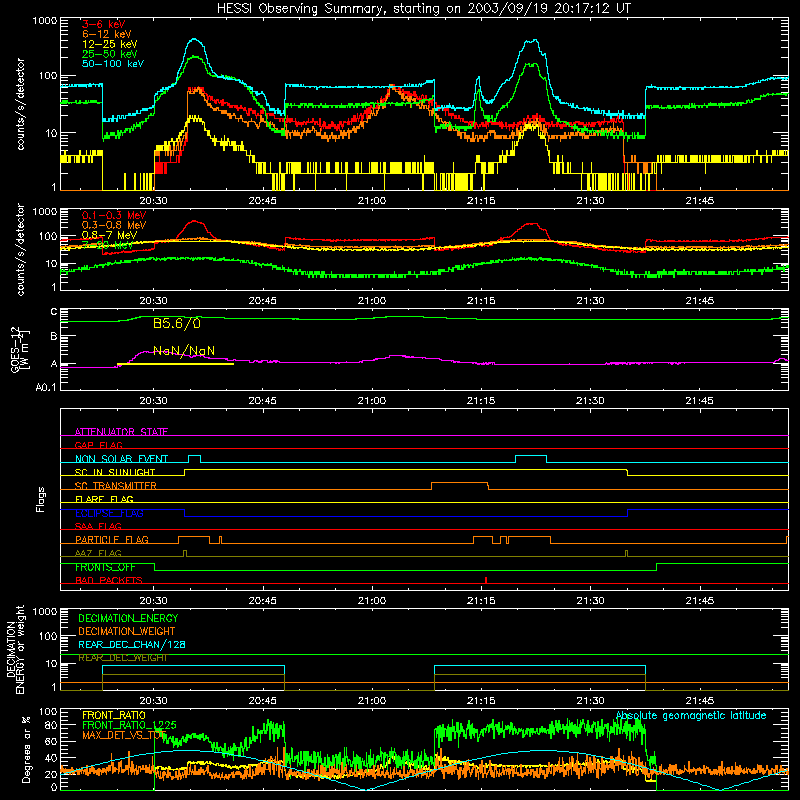
Task: Select the red 3-6 keV legend label
Action: (103, 24)
